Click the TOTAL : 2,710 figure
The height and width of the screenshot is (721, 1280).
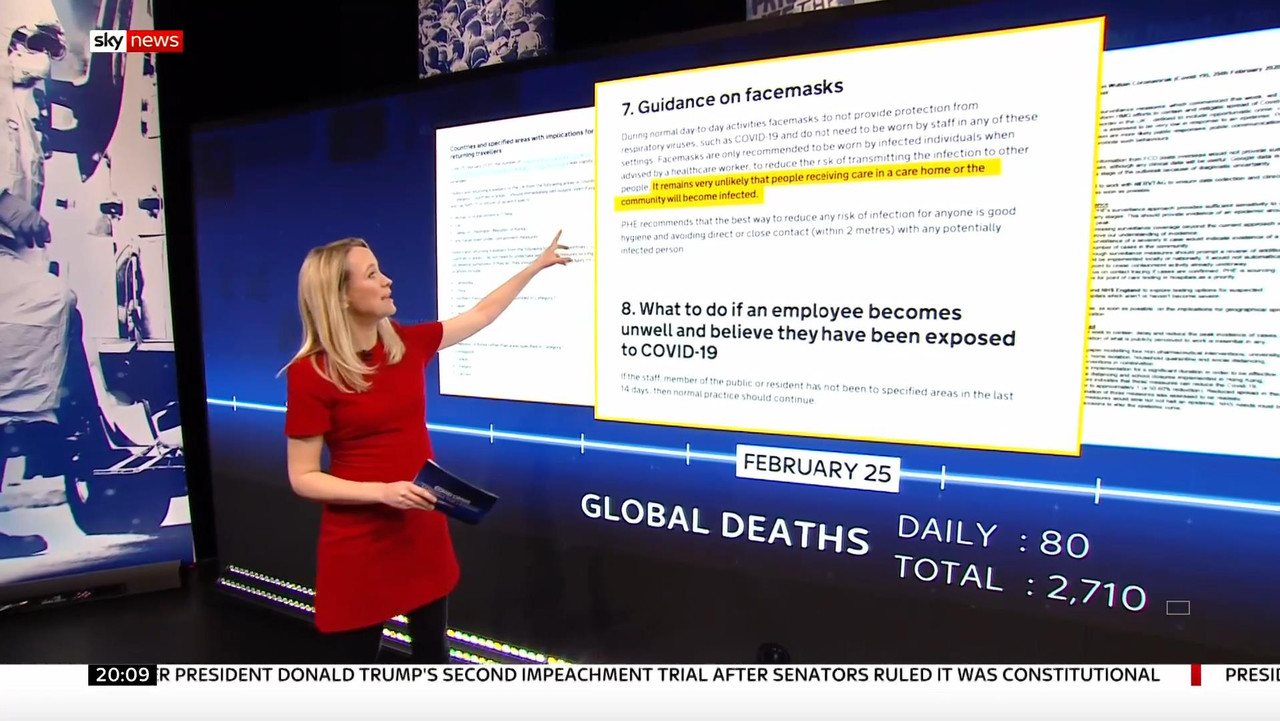pos(1020,584)
